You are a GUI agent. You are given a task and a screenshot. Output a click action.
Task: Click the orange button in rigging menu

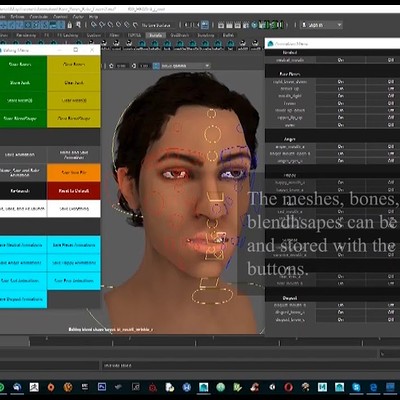(x=74, y=173)
